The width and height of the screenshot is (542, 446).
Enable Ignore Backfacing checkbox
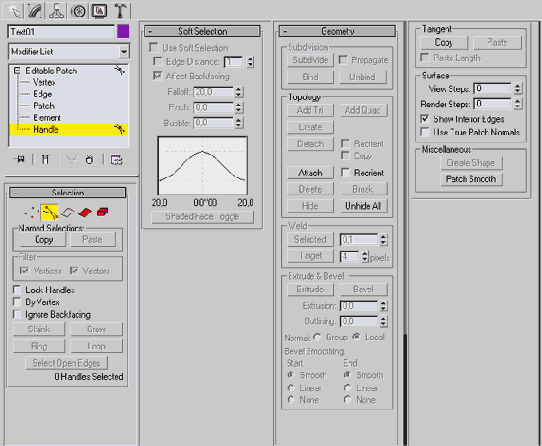point(17,314)
